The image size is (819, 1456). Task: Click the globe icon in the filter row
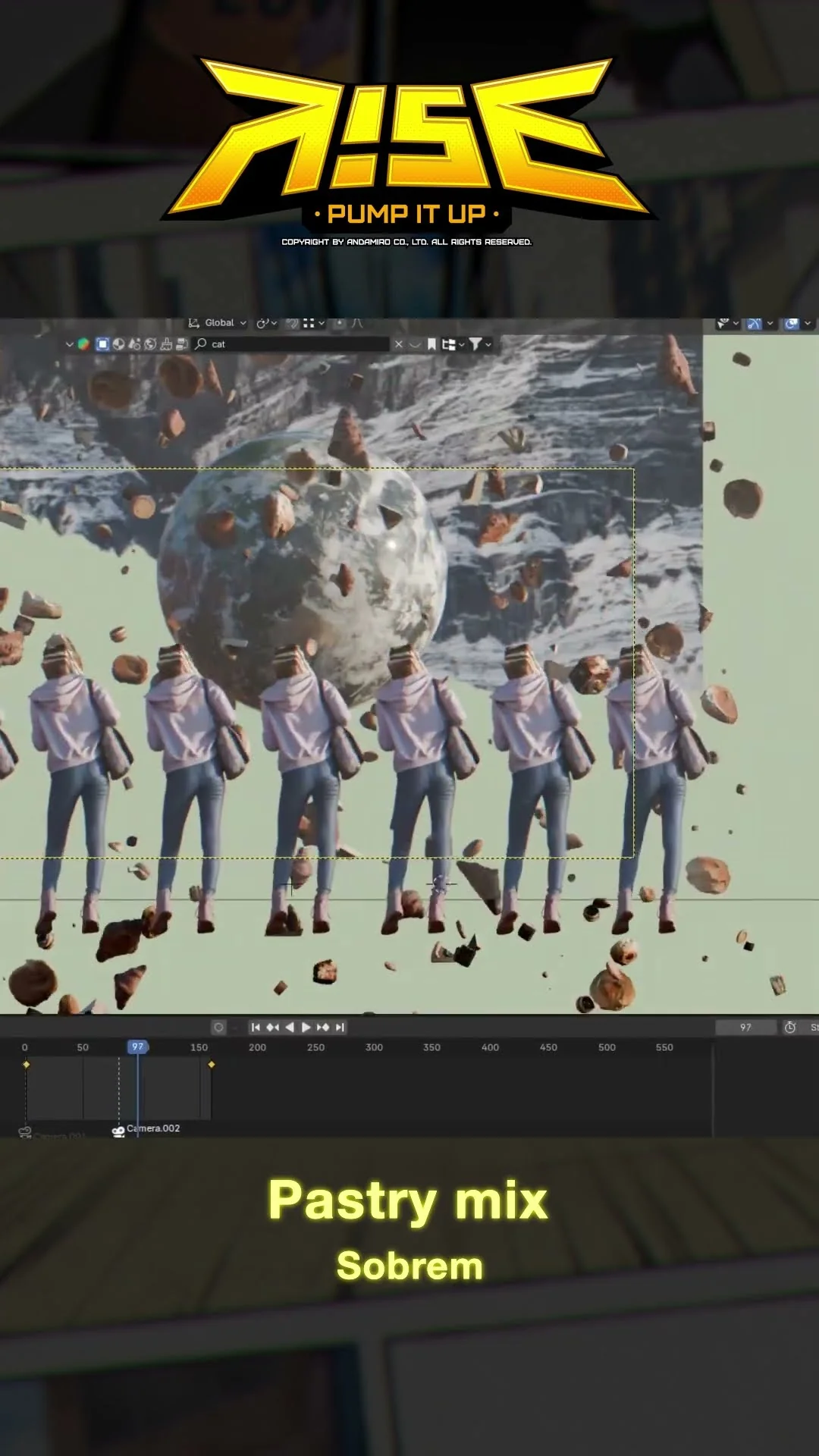pyautogui.click(x=150, y=344)
